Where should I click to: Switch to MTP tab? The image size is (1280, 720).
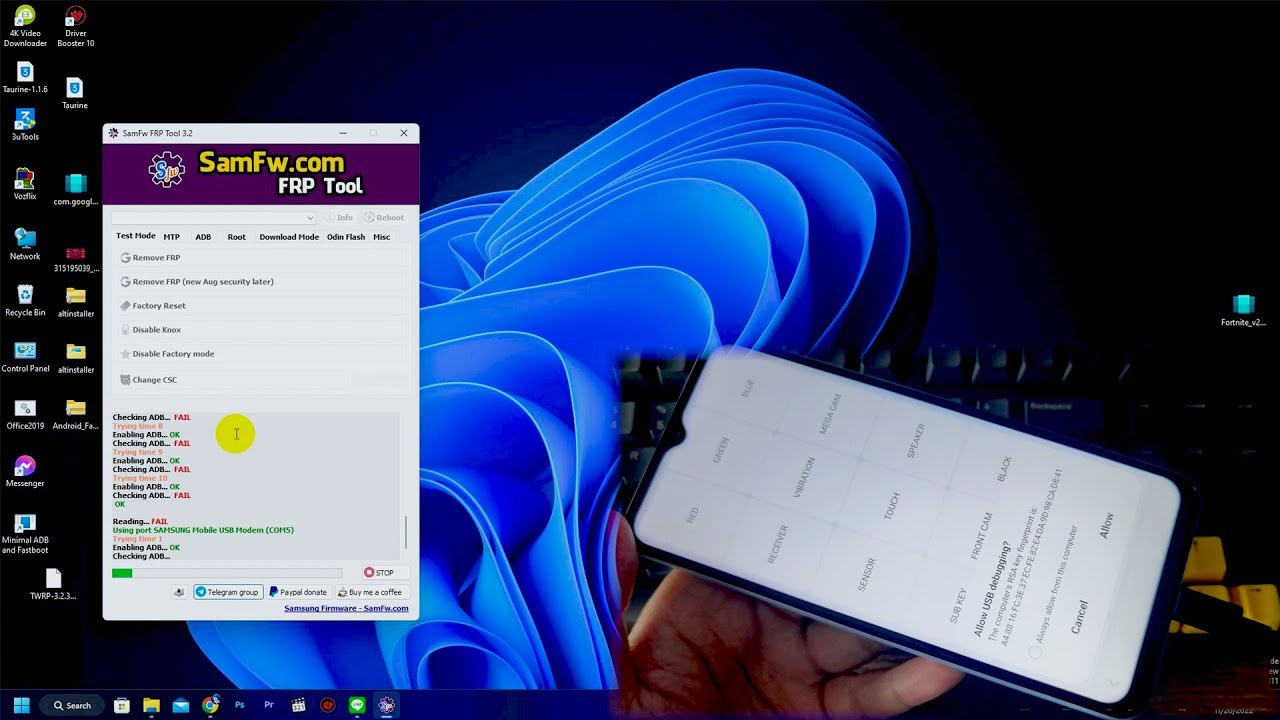pos(172,237)
